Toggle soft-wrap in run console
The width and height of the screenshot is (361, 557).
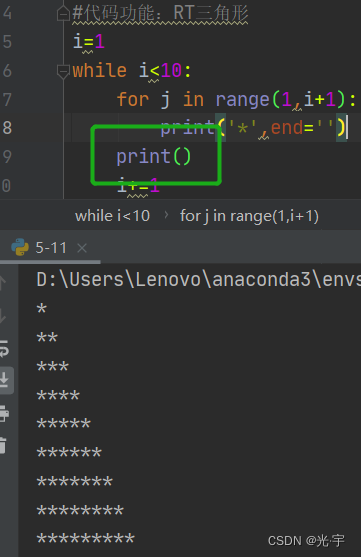tap(4, 348)
